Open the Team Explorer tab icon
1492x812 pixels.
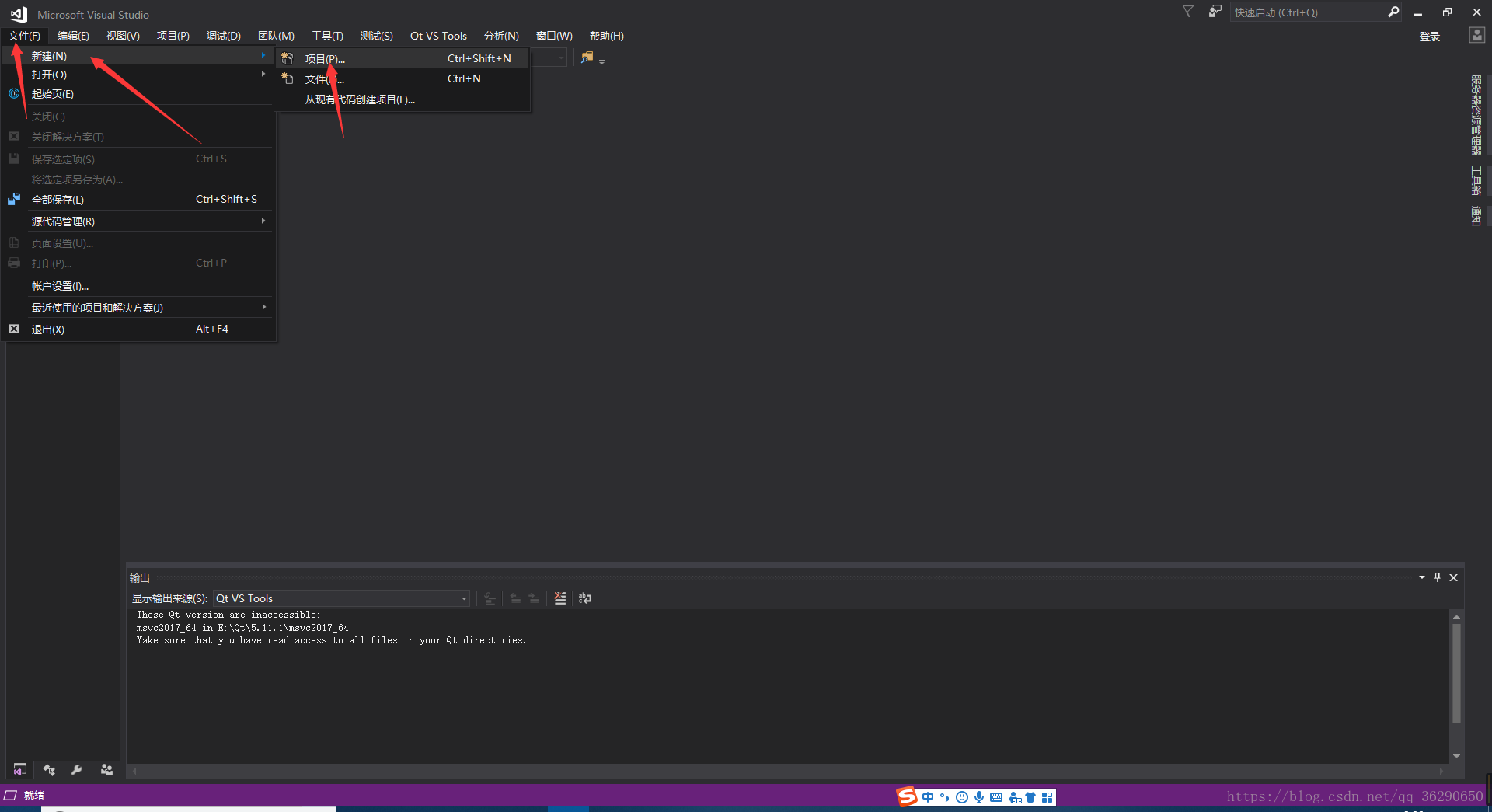[106, 769]
